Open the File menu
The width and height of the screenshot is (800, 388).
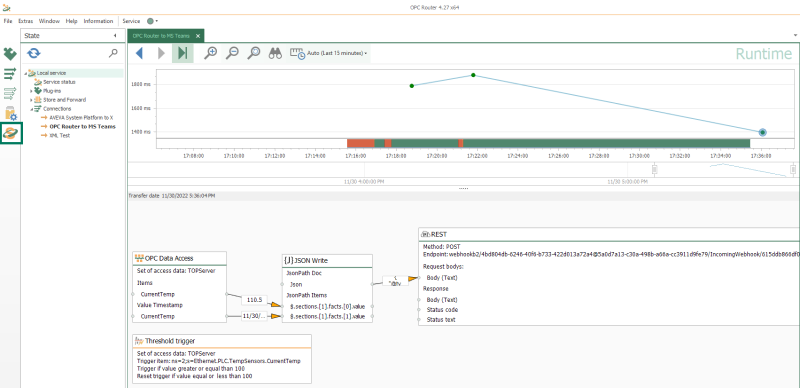click(x=8, y=21)
